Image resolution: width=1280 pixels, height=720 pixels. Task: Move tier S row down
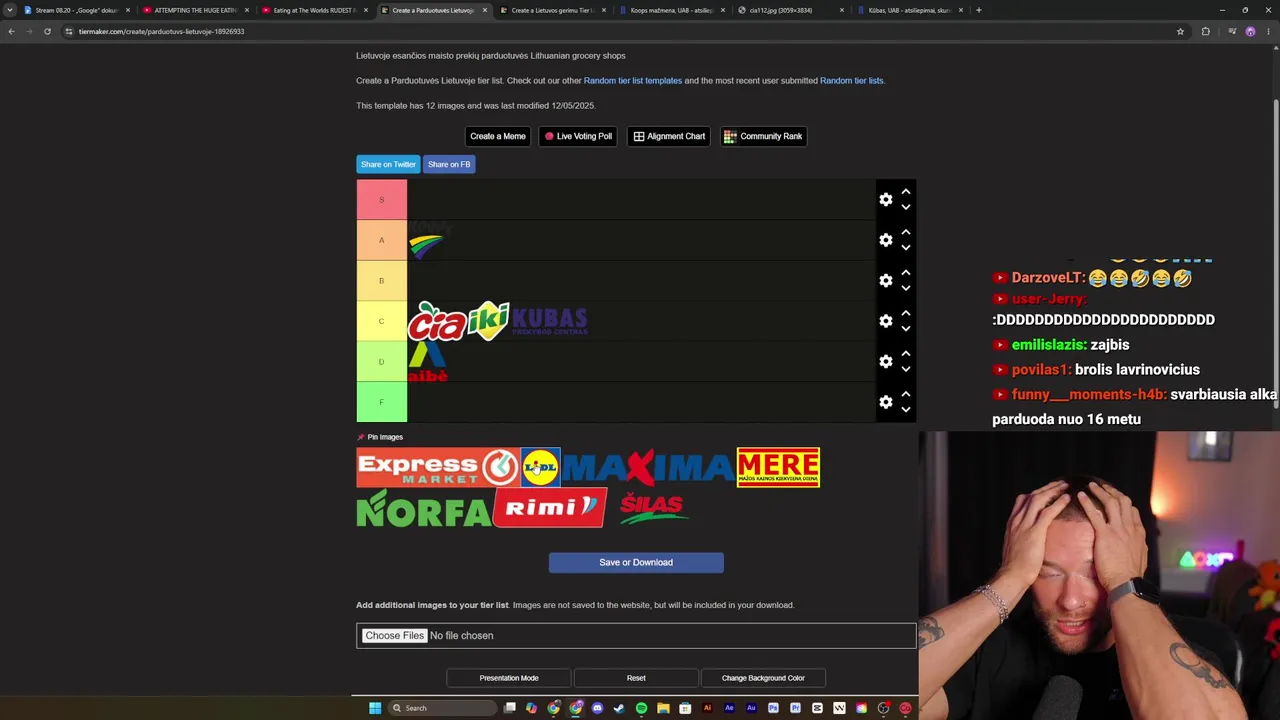point(906,207)
